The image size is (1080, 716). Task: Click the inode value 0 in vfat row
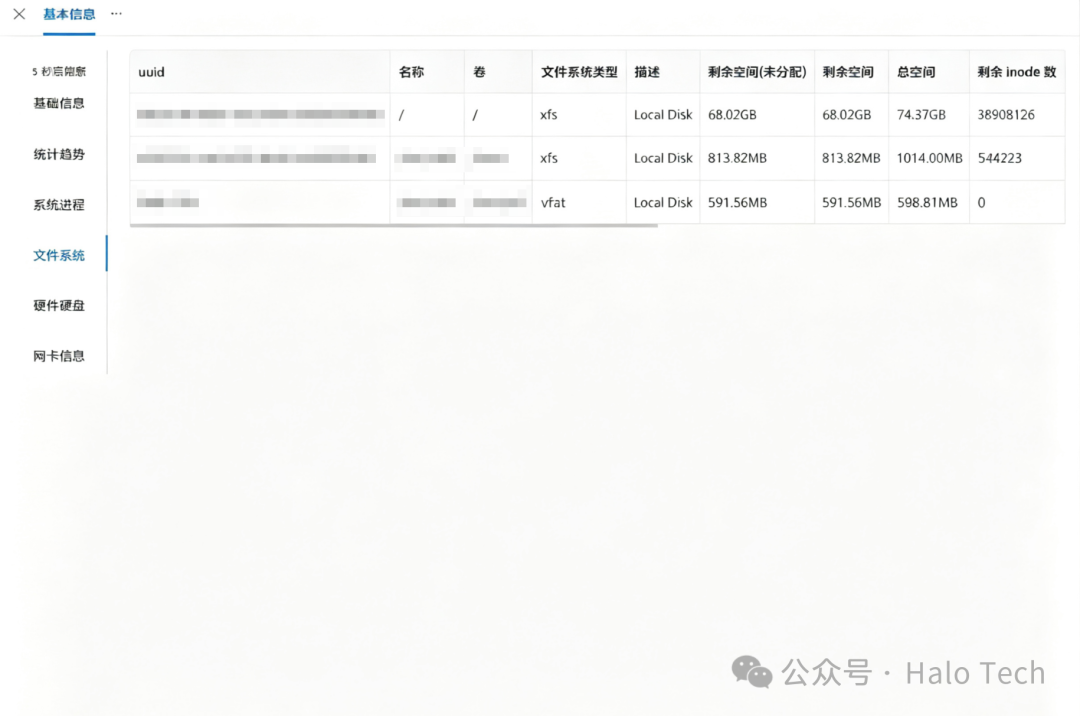click(982, 202)
